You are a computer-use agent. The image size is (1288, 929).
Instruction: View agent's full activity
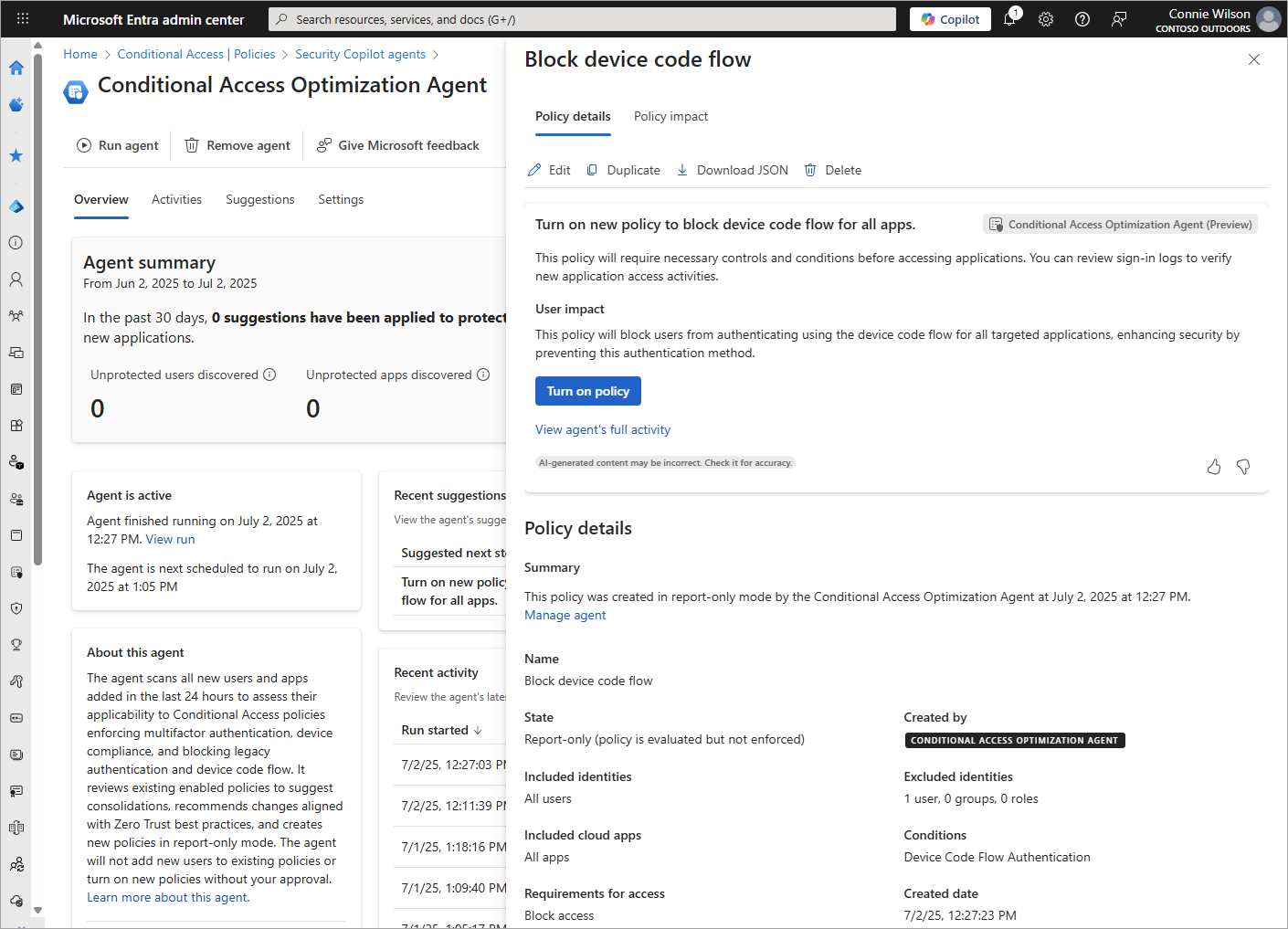point(603,429)
